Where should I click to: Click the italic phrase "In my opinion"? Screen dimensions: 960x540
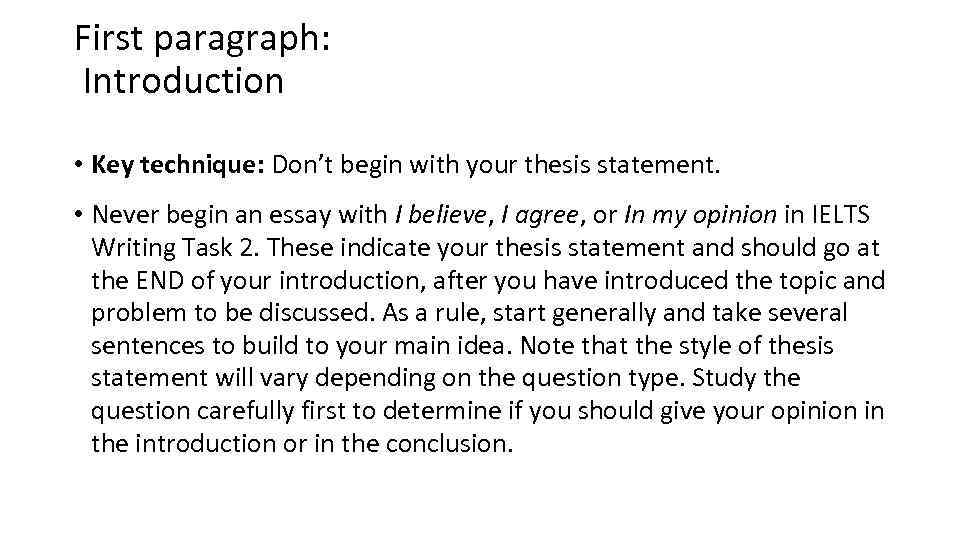(x=699, y=215)
